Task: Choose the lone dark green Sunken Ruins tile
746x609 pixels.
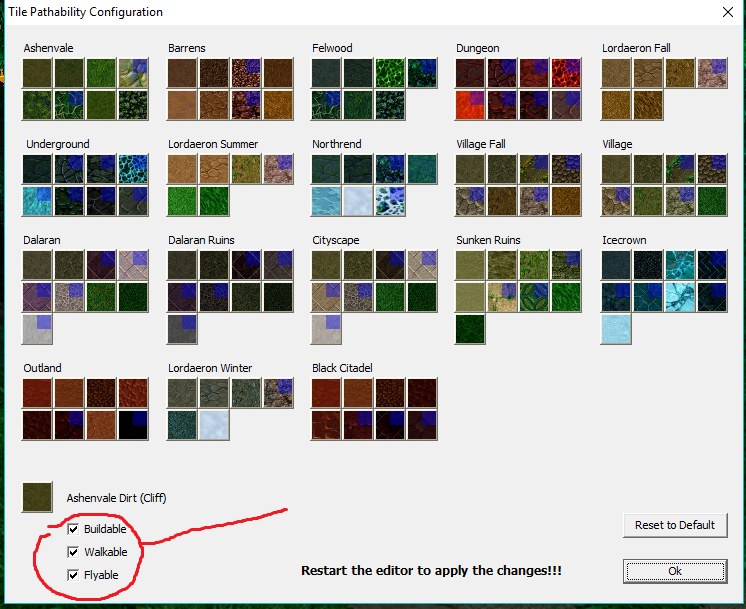Action: 470,329
